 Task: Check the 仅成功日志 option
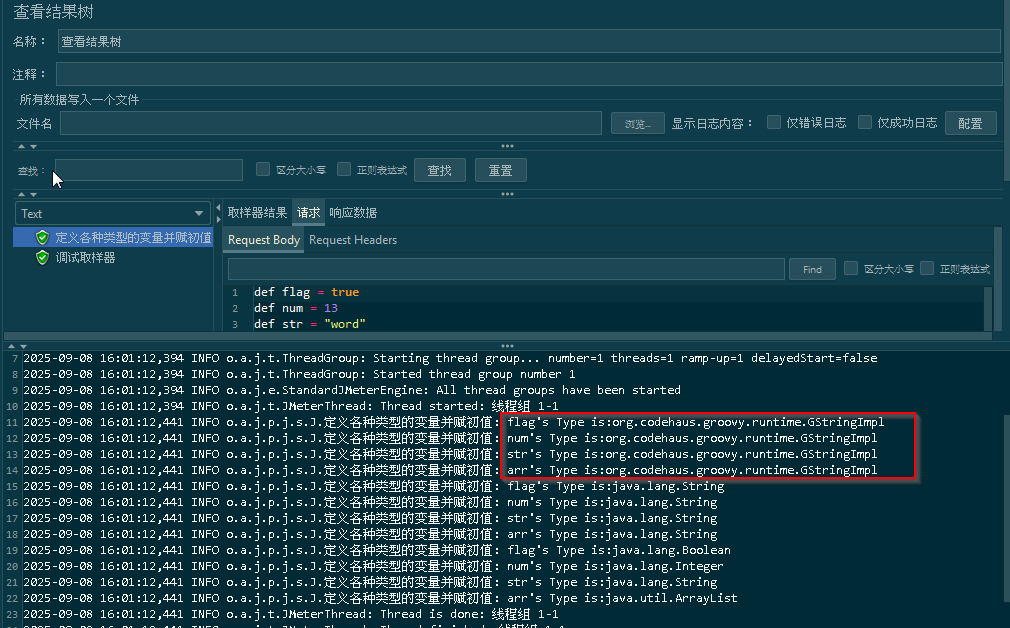click(865, 122)
